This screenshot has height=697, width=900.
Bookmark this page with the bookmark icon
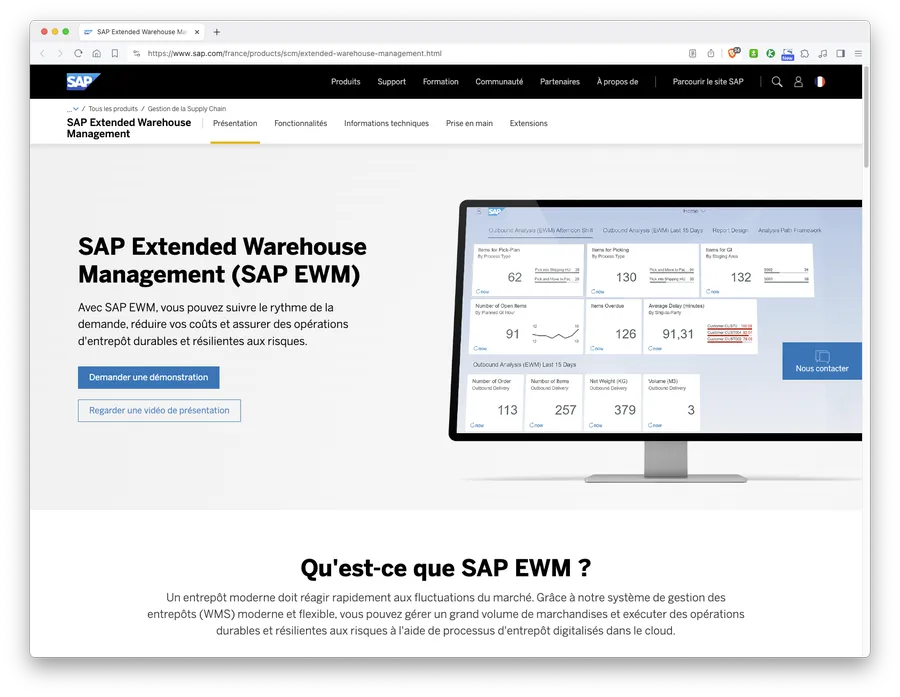pyautogui.click(x=115, y=53)
